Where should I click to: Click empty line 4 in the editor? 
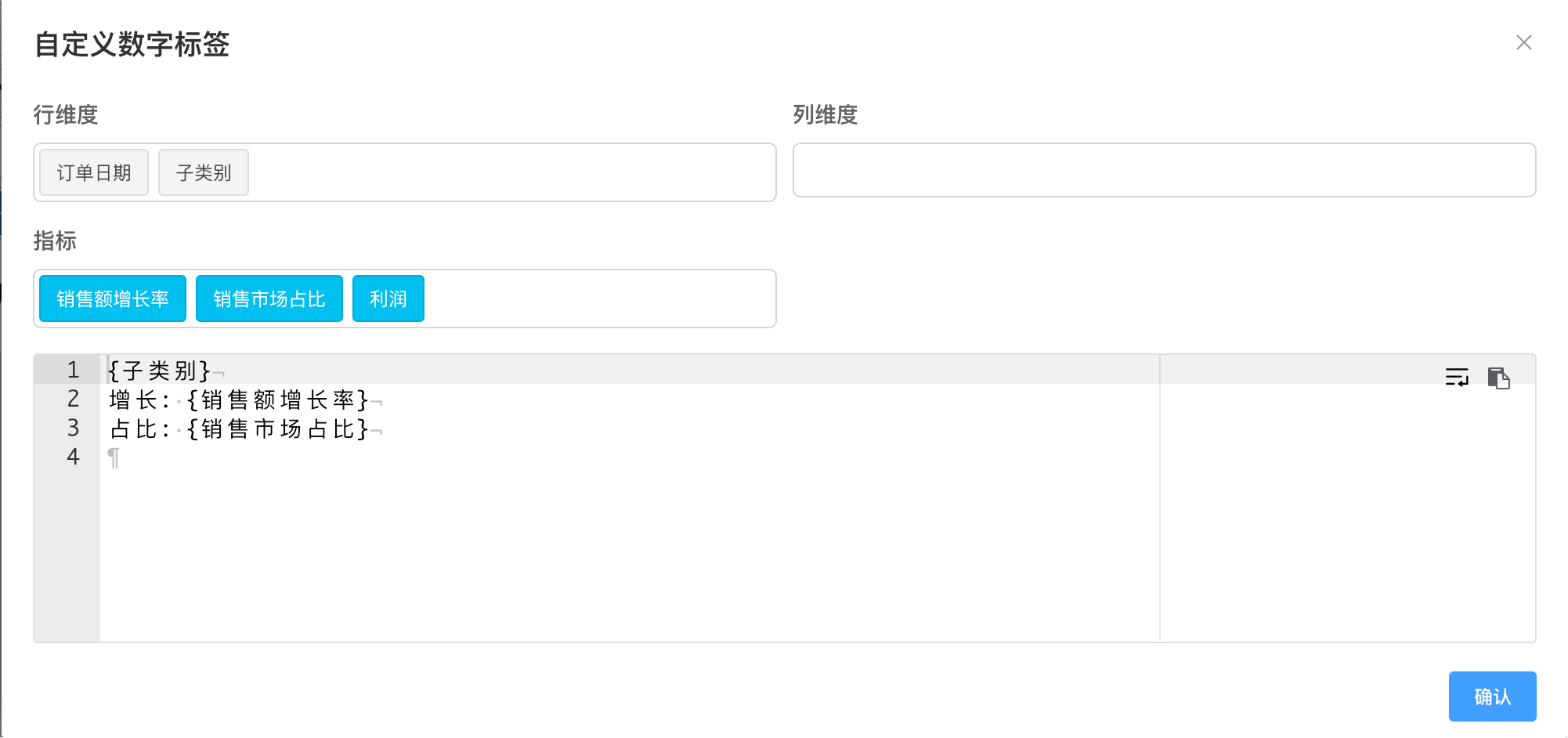tap(627, 458)
